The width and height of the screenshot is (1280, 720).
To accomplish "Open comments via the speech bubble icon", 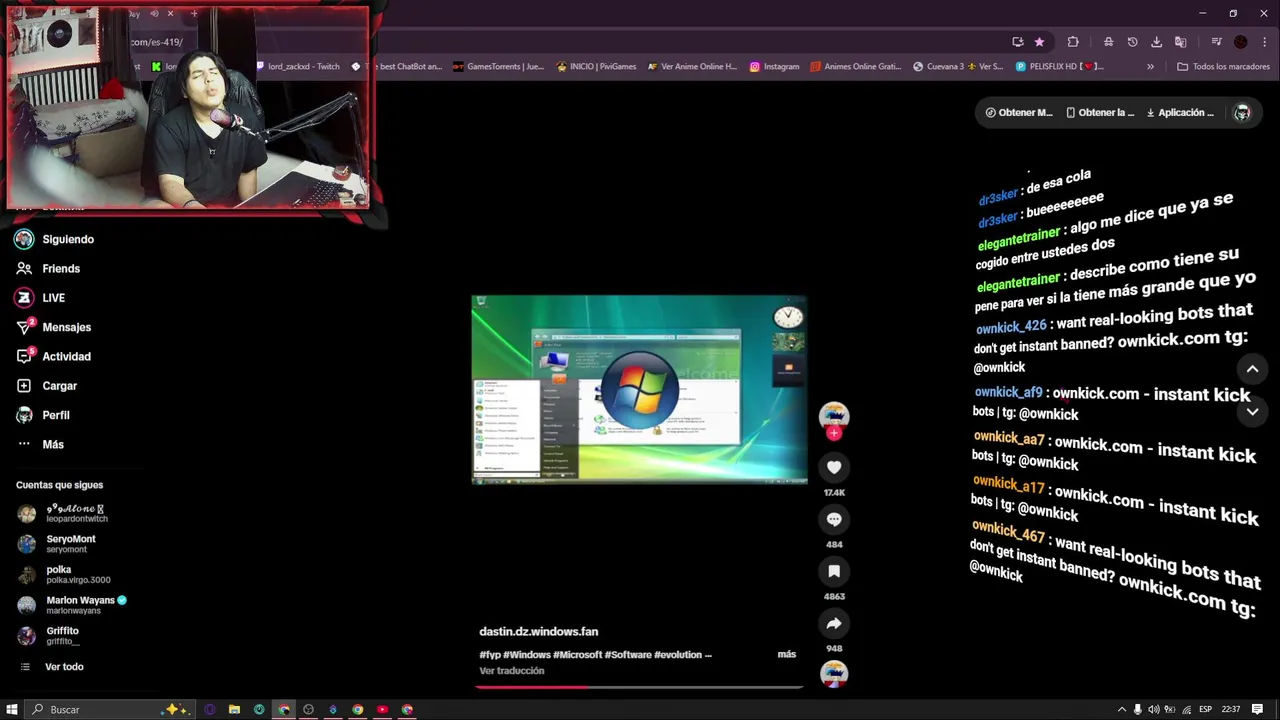I will click(834, 519).
